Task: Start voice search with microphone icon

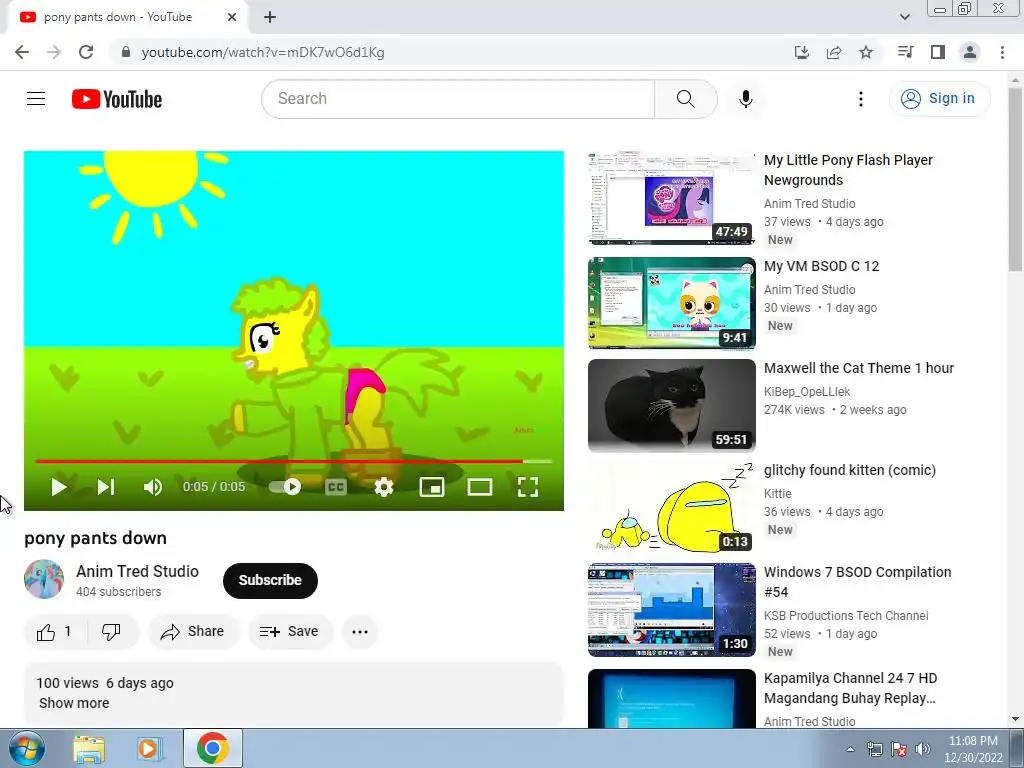Action: 746,99
